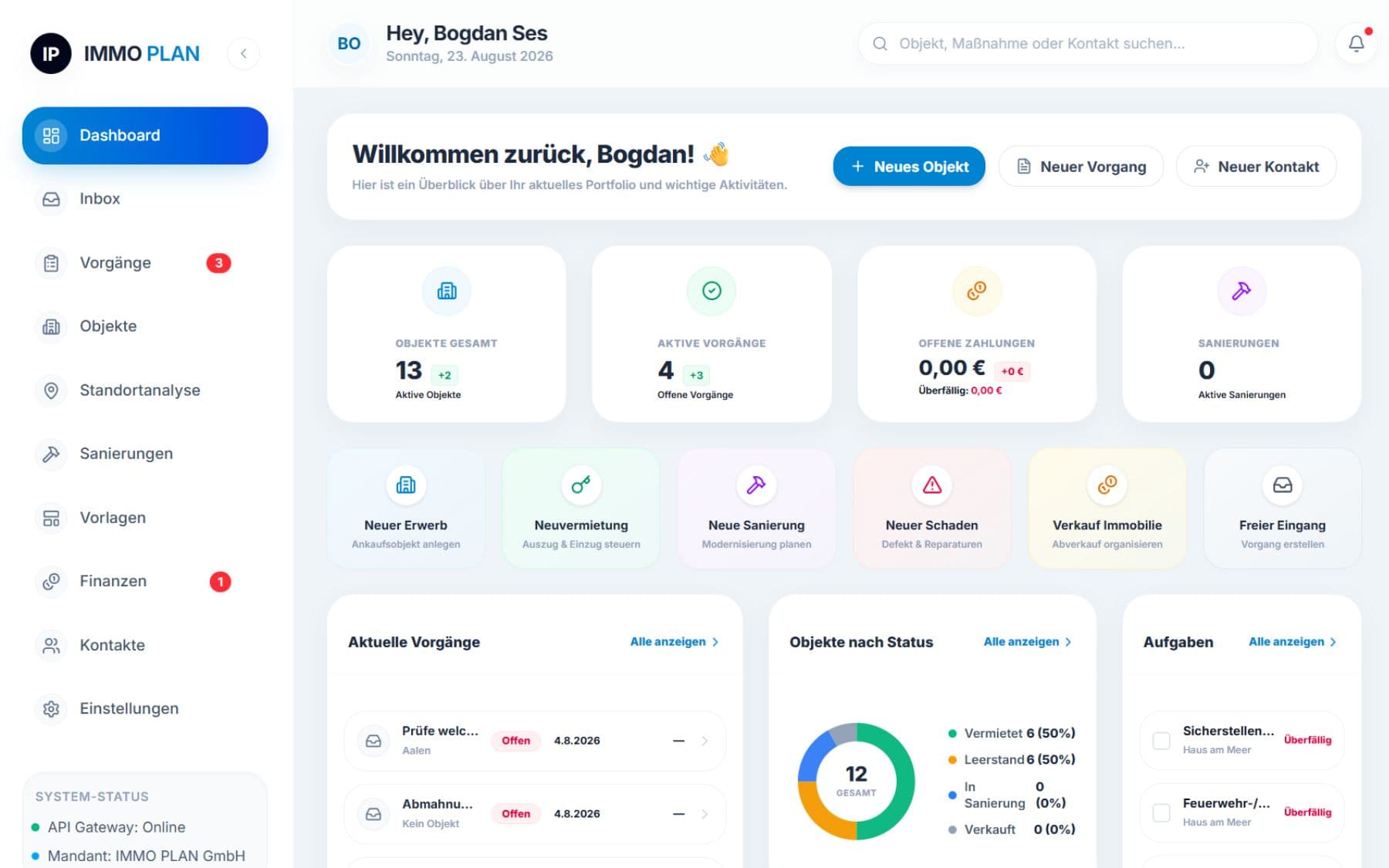
Task: Show all Aufgaben via Alle anzeigen
Action: [1293, 642]
